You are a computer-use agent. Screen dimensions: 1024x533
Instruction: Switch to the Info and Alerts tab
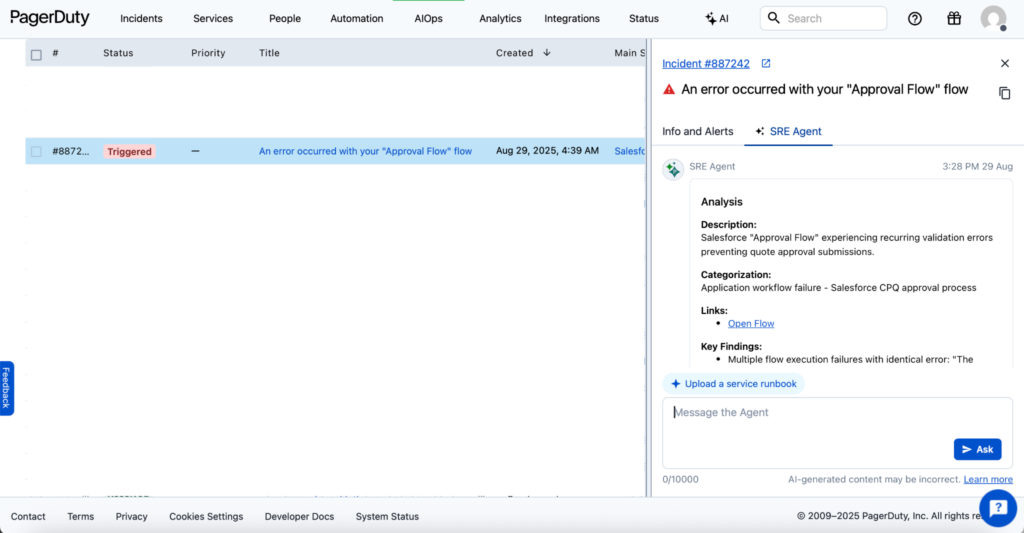point(697,131)
